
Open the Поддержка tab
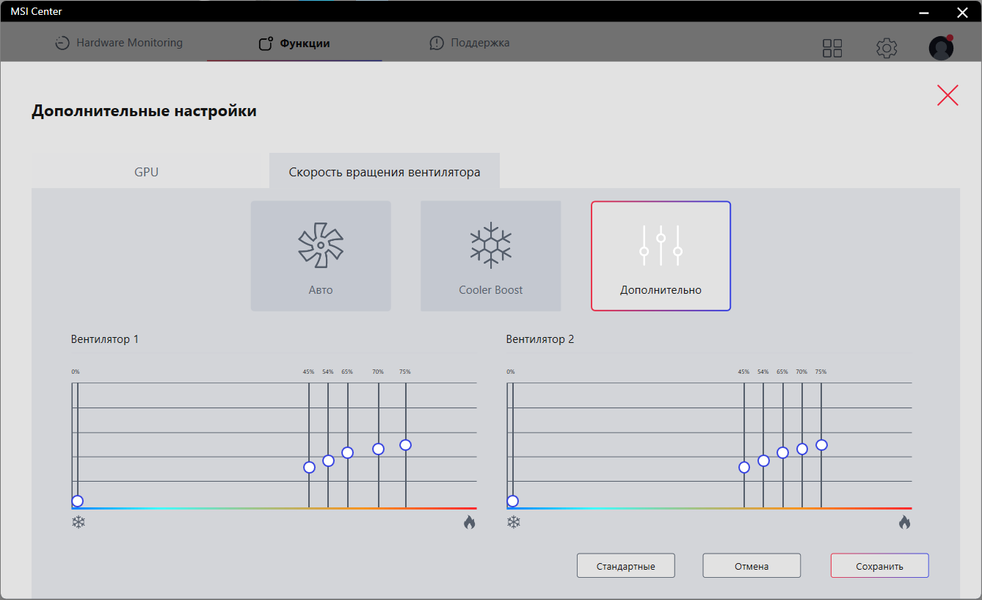point(469,43)
